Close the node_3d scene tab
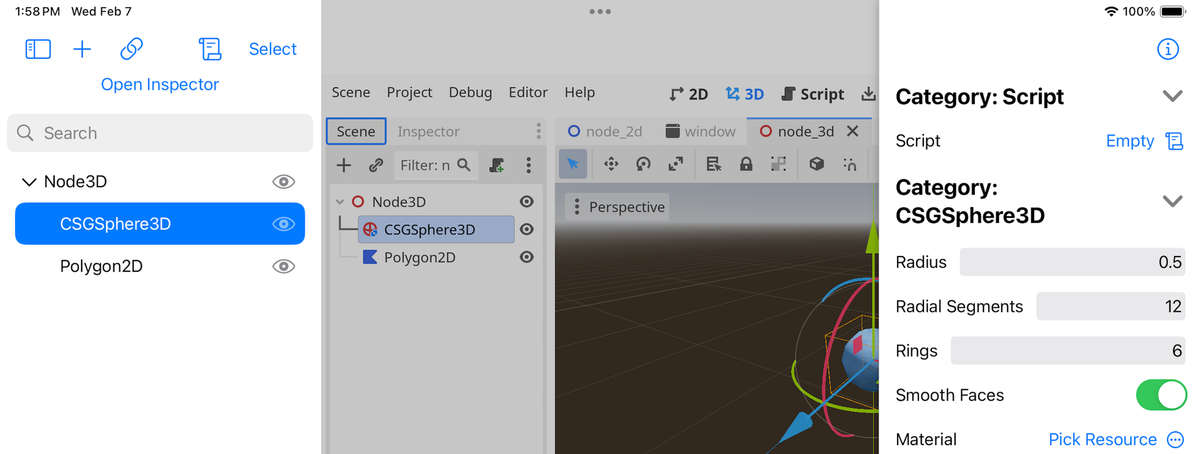 tap(853, 131)
